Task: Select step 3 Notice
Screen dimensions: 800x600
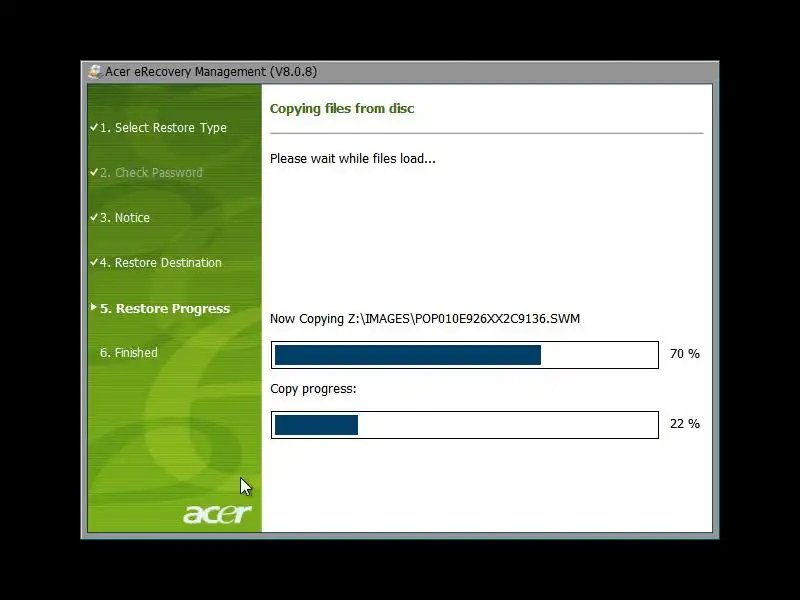Action: click(x=124, y=217)
